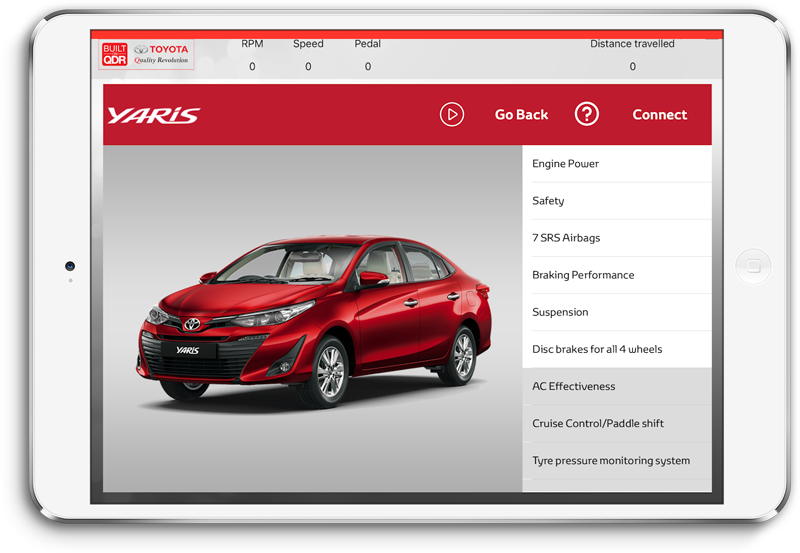Open help via question mark icon
The height and width of the screenshot is (553, 800).
[x=586, y=114]
